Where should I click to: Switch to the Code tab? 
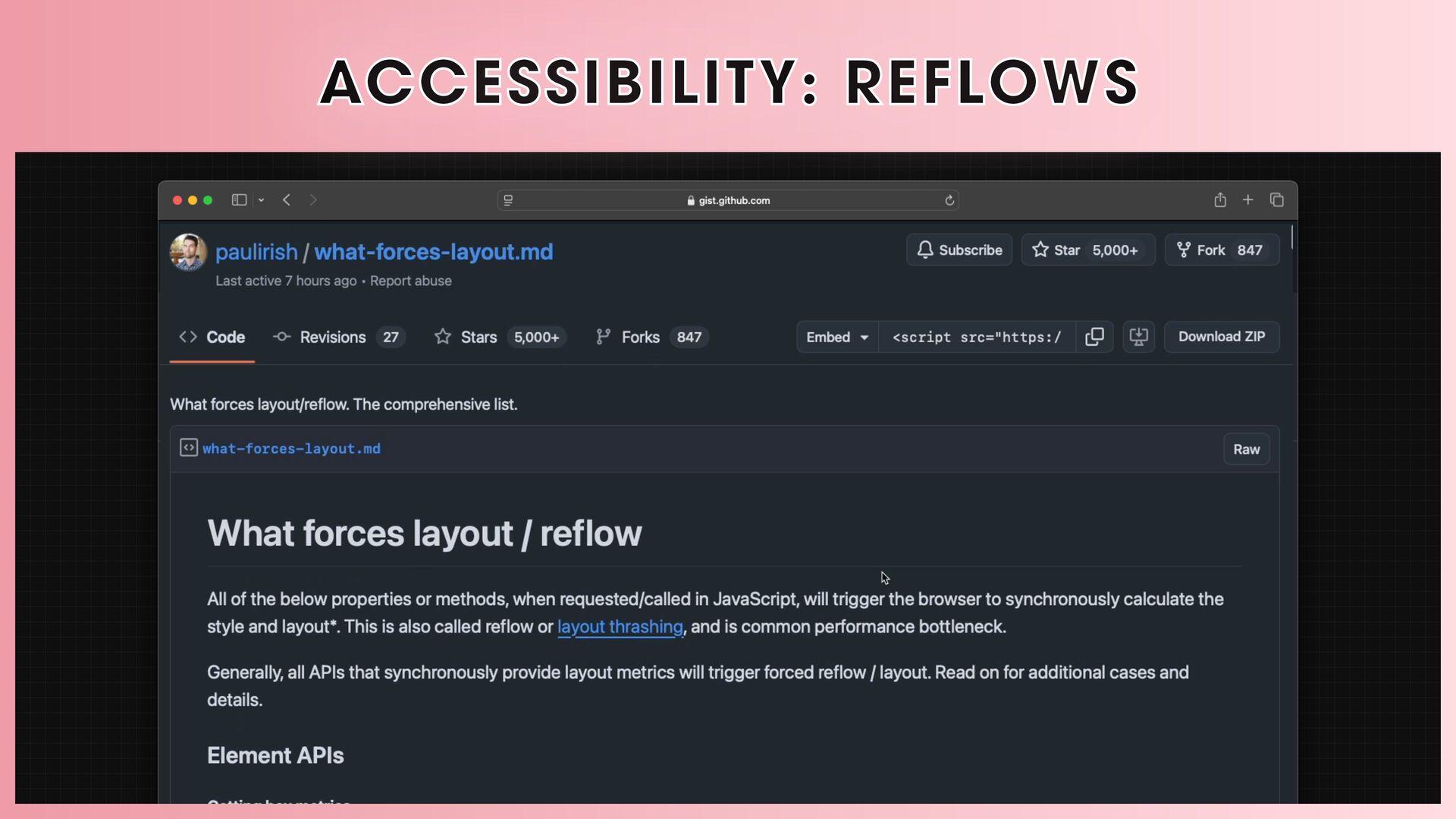tap(212, 337)
